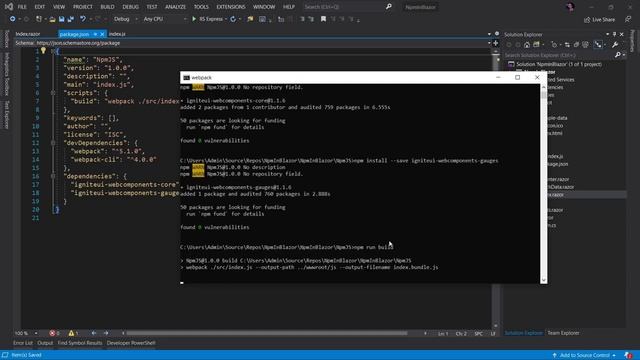
Task: Click the bookmark toolbar icon
Action: [323, 19]
